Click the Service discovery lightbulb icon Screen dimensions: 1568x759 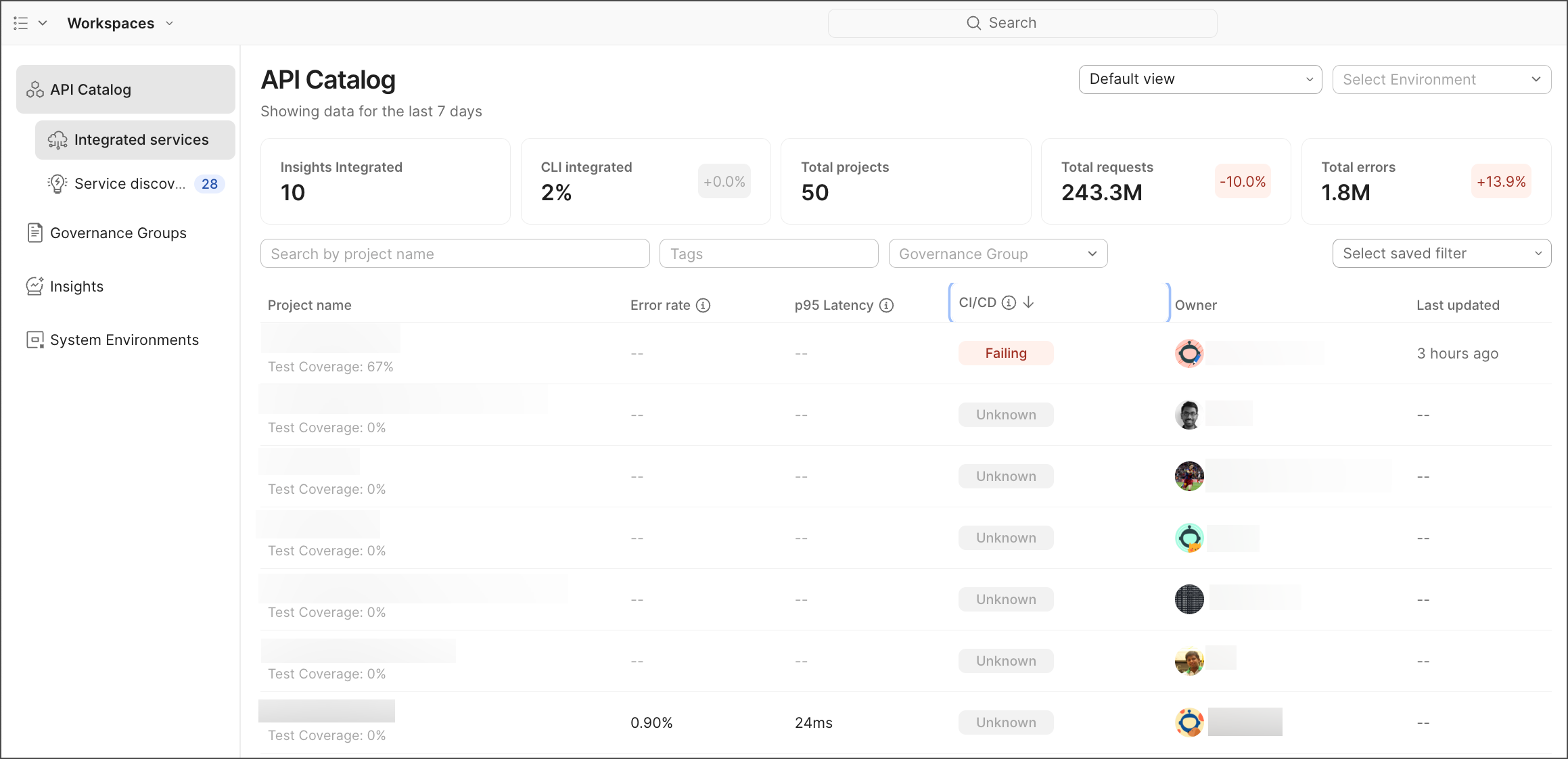[x=57, y=183]
